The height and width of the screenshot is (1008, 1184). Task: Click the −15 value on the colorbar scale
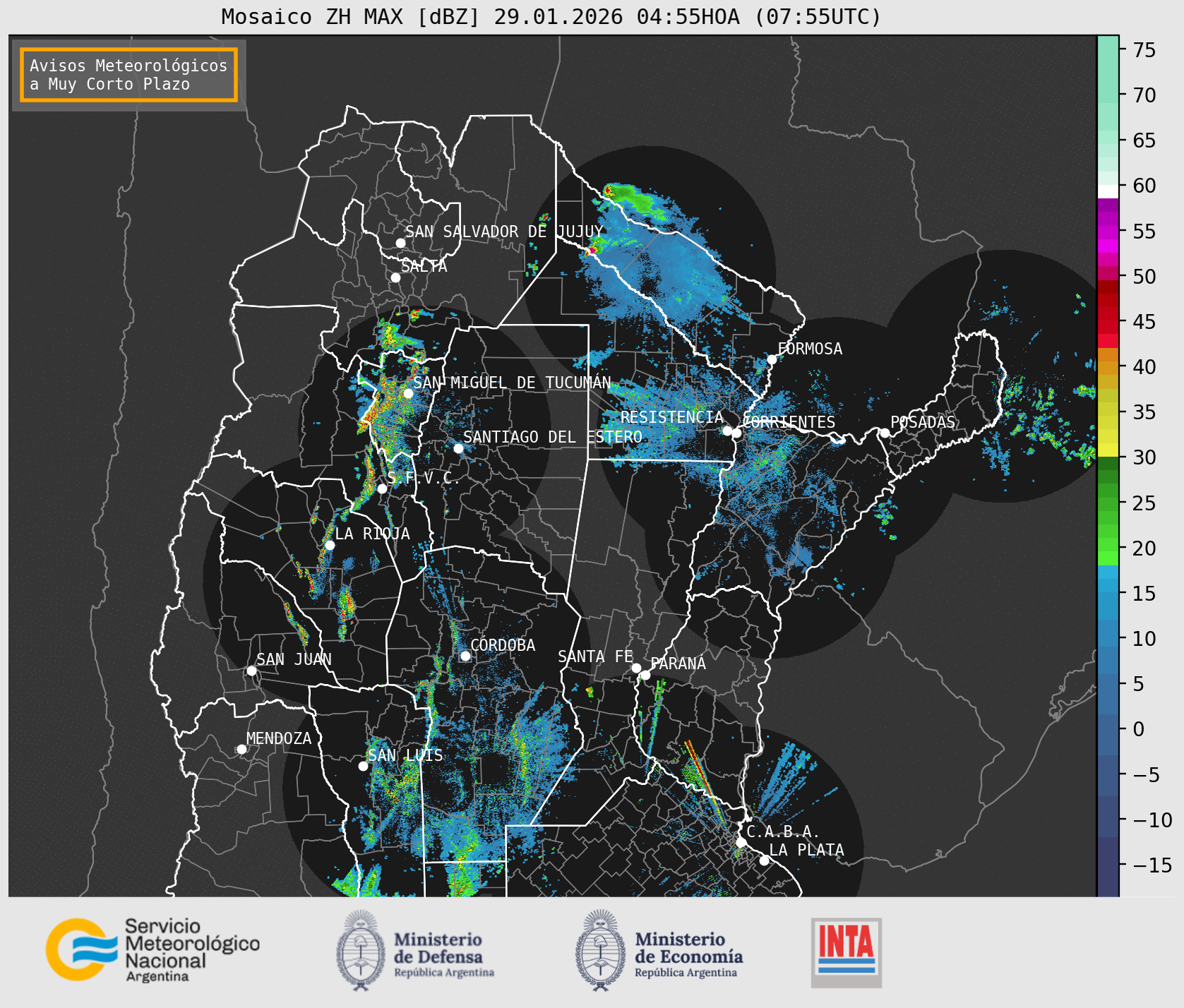point(1152,865)
